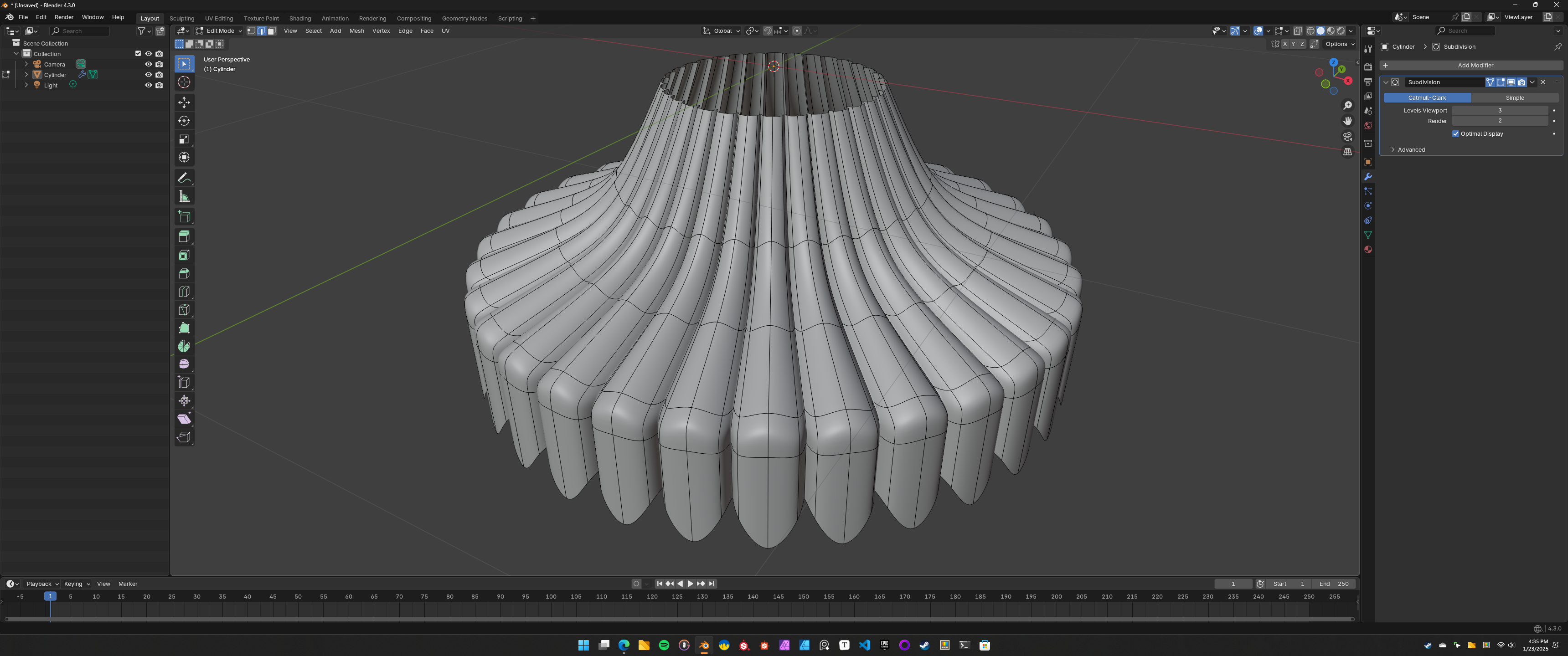Viewport: 1568px width, 656px height.
Task: Select the Extrude Region tool
Action: tap(184, 236)
